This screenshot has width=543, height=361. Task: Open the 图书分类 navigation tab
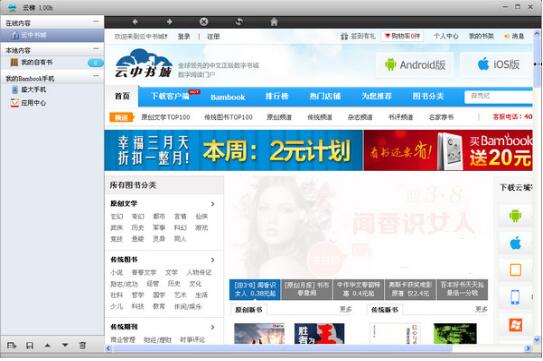[428, 96]
